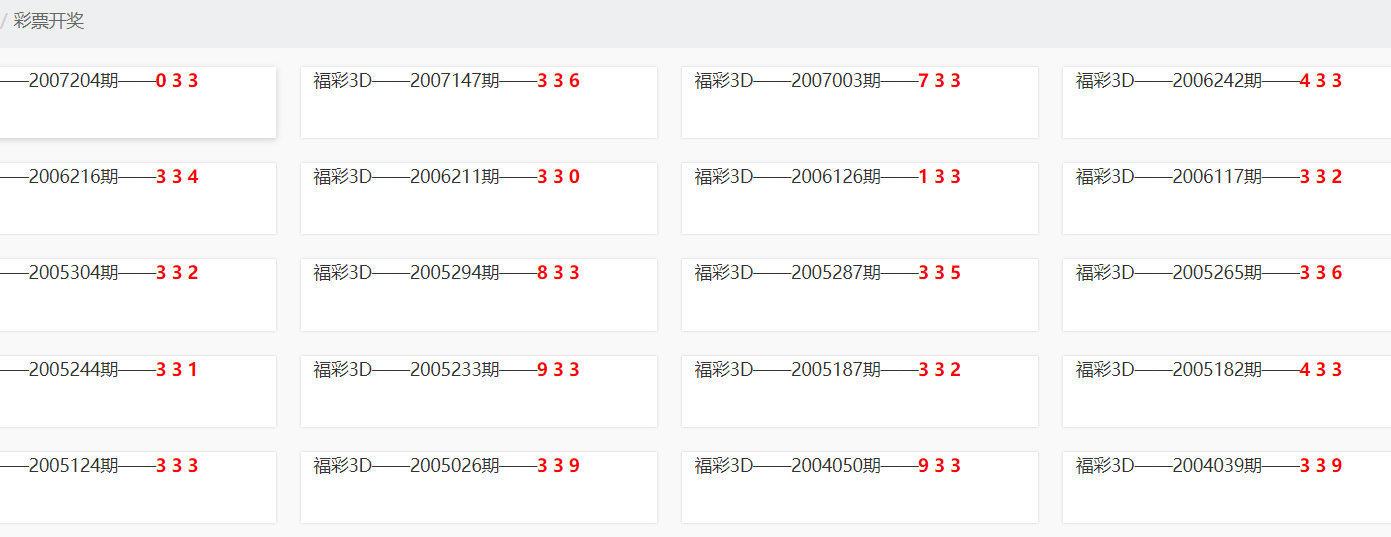The height and width of the screenshot is (537, 1391).
Task: Click winning numbers 3 3 2 of 2005304期
Action: [x=178, y=273]
